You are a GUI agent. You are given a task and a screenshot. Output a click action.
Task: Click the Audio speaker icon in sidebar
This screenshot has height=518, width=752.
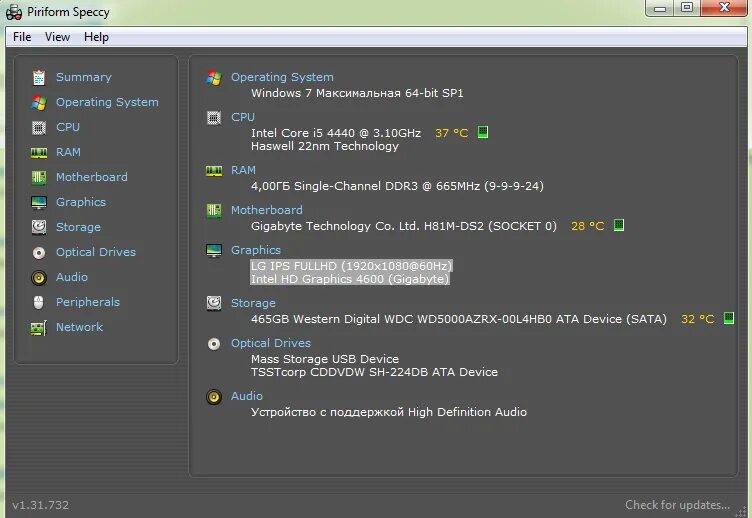(39, 277)
